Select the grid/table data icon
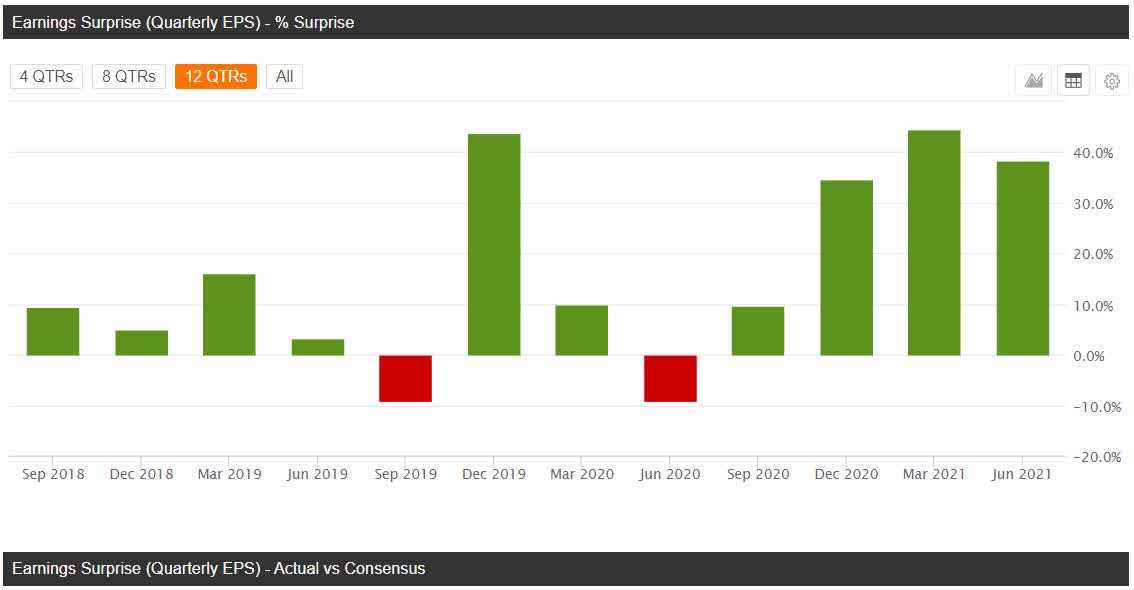 [x=1073, y=80]
